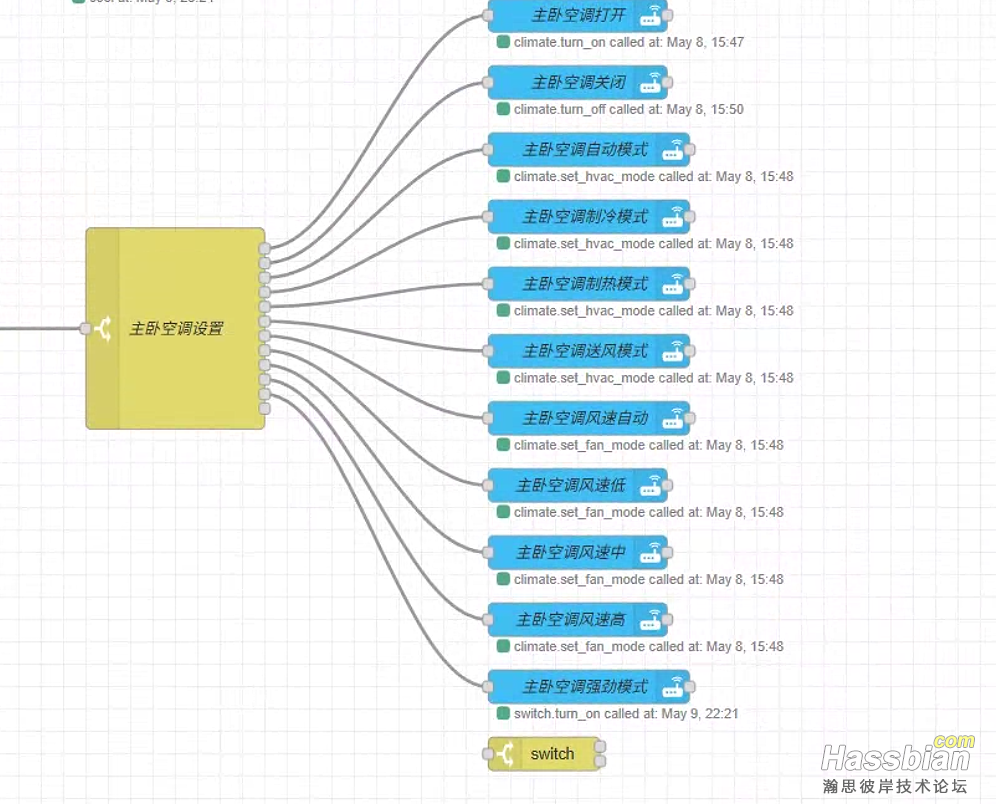Select the small yellow switch node

[x=544, y=754]
